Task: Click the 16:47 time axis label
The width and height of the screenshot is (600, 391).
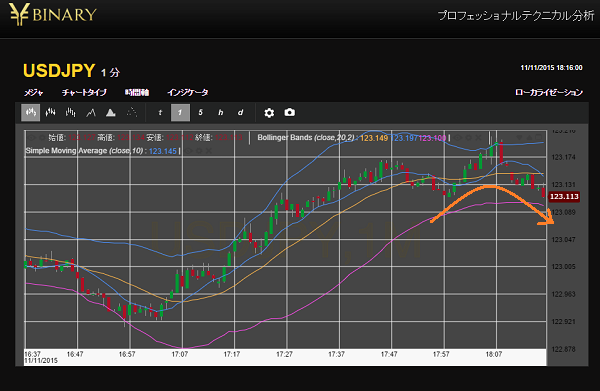Action: pyautogui.click(x=75, y=354)
